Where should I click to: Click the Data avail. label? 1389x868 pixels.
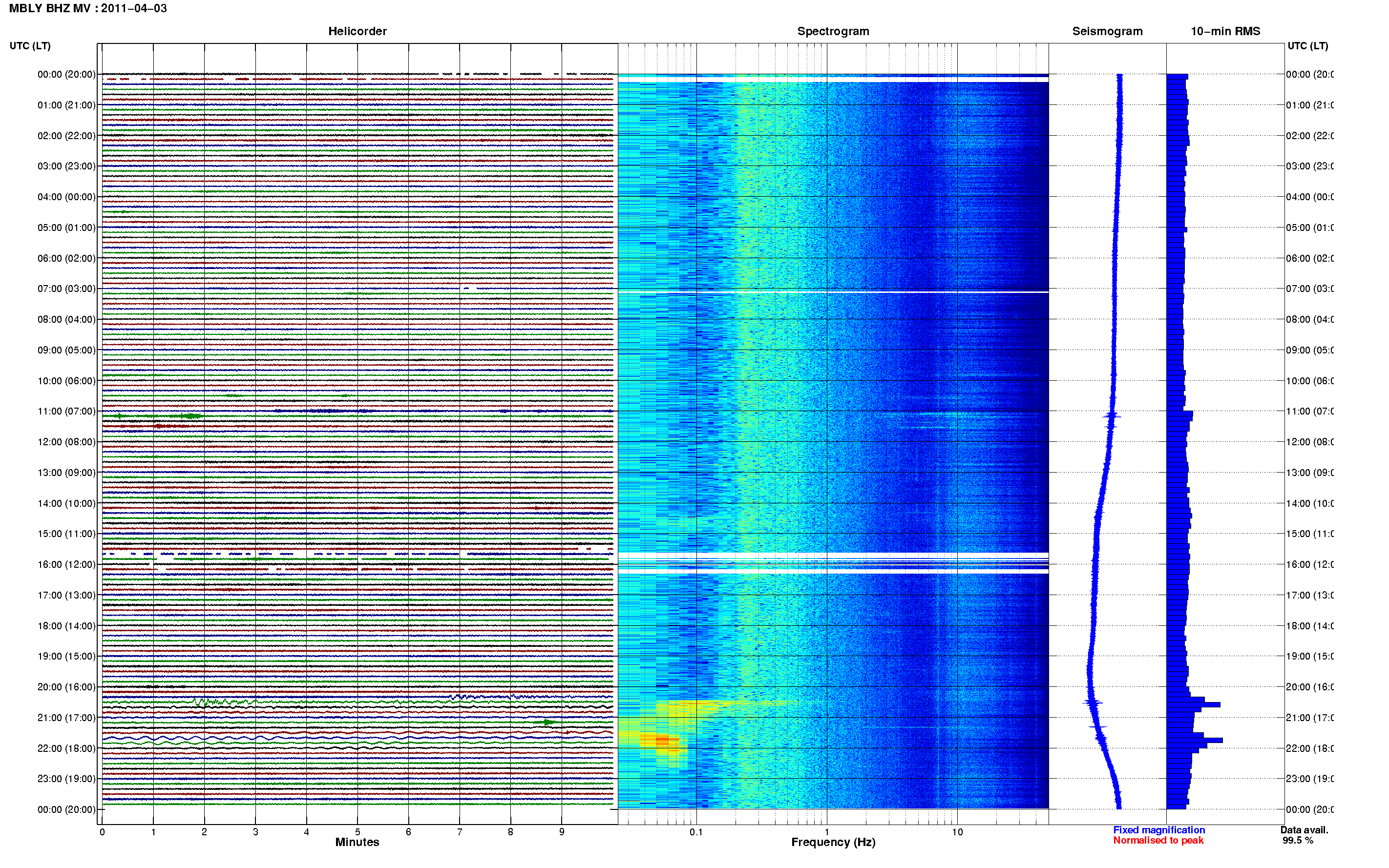click(x=1304, y=830)
